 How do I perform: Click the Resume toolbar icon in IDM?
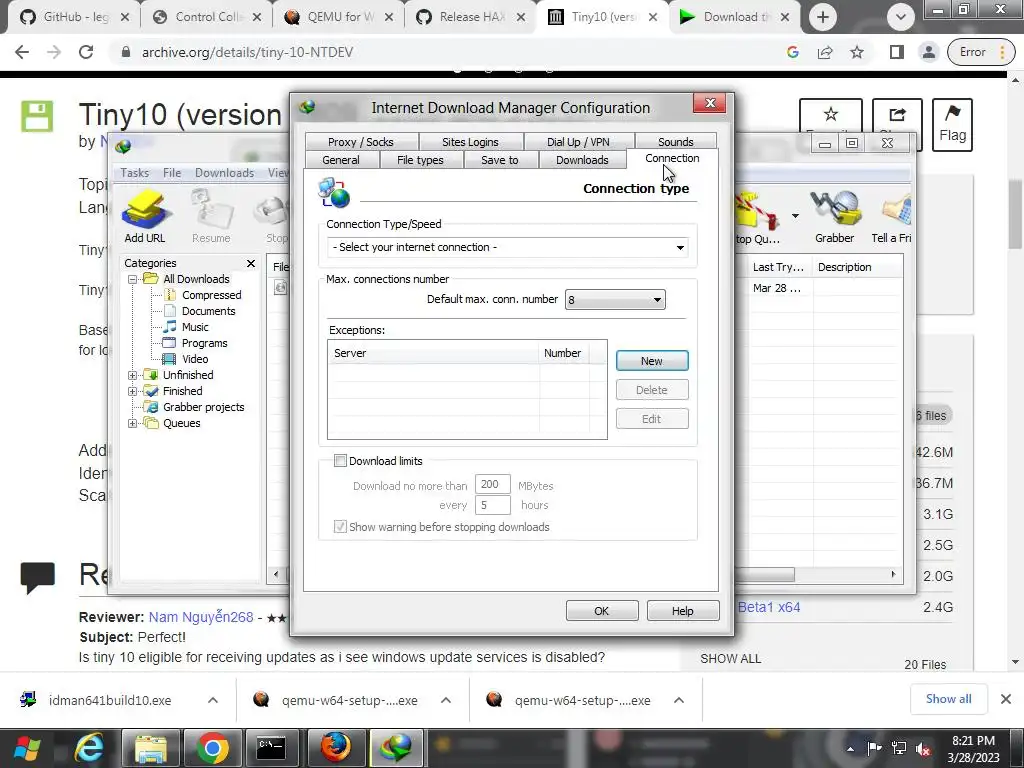[211, 216]
